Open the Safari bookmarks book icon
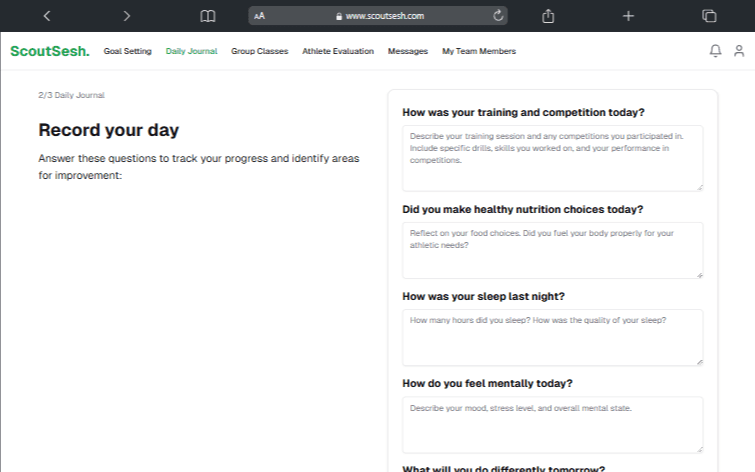 [x=207, y=16]
